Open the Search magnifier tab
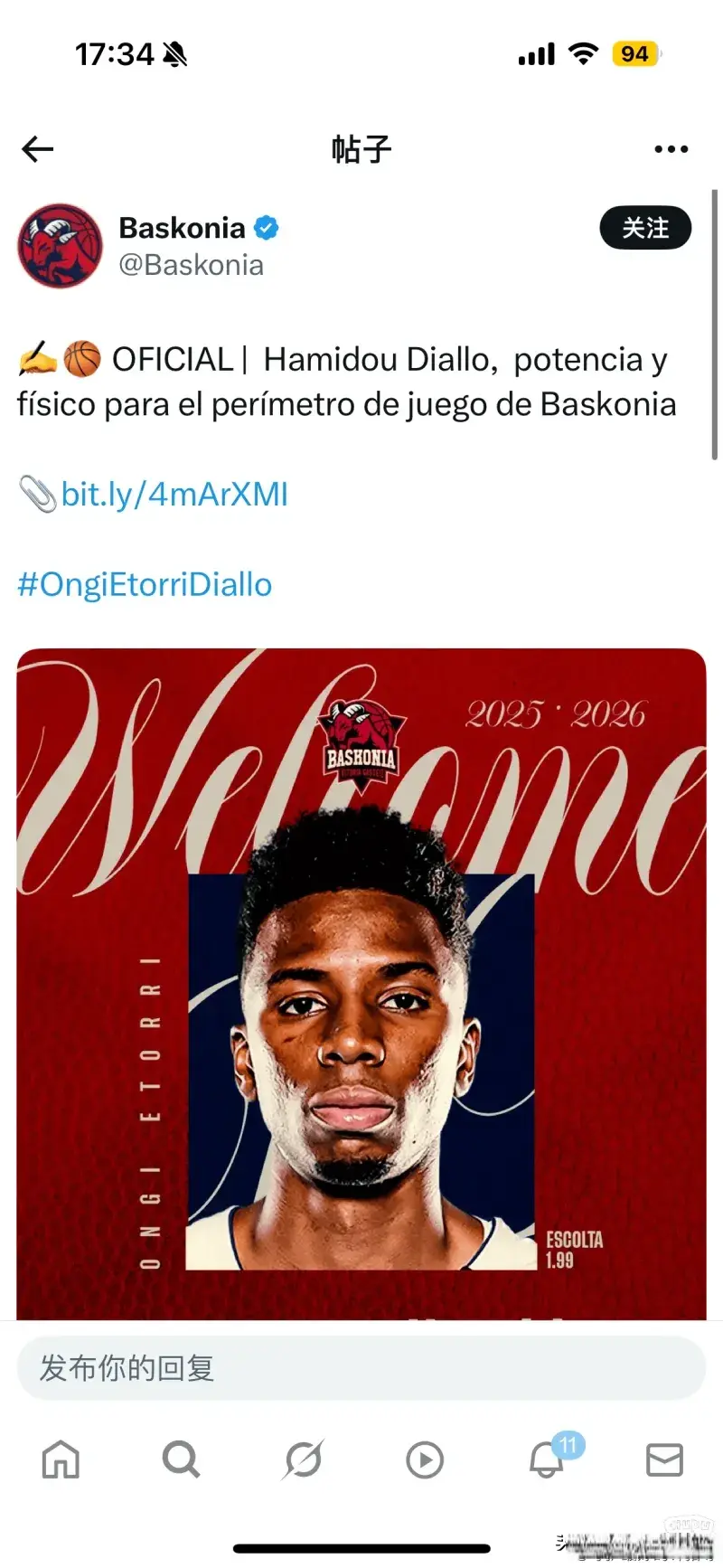723x1568 pixels. 181,1459
